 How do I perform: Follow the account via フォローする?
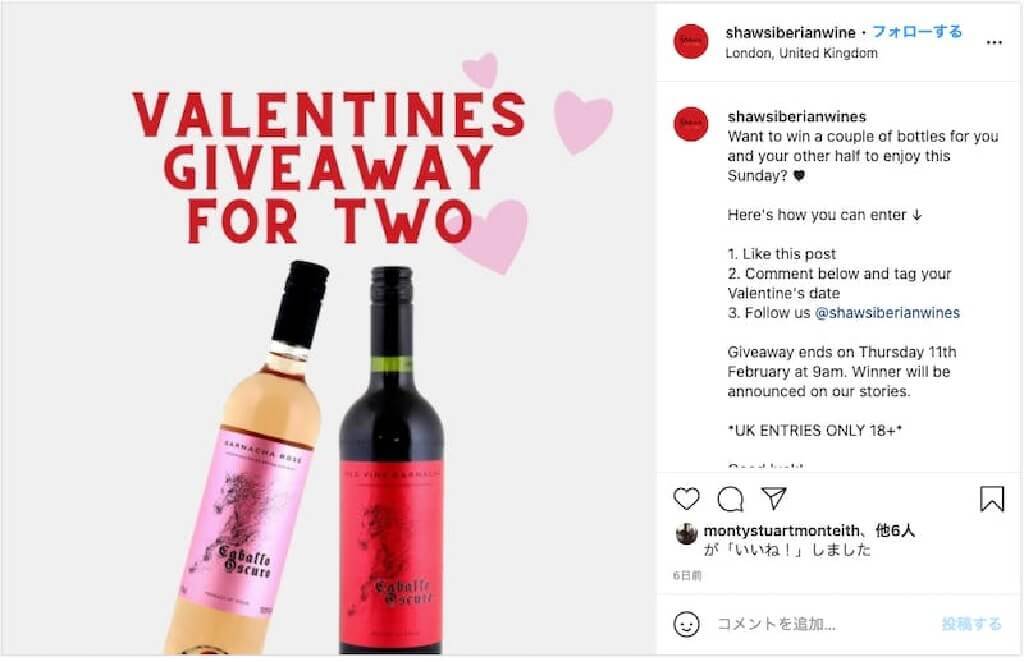tap(917, 32)
